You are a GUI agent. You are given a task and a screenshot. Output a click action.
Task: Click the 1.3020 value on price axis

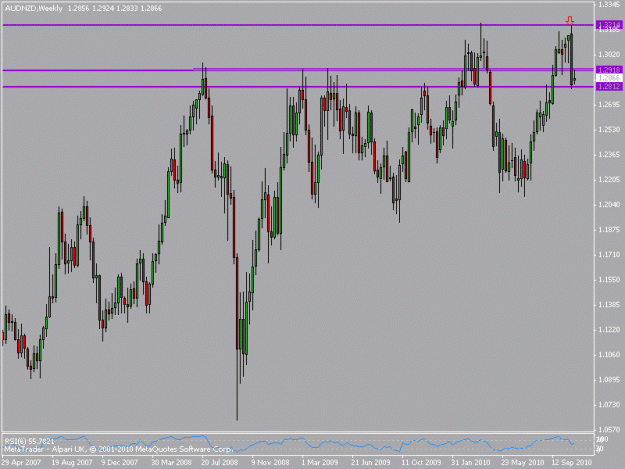[609, 55]
